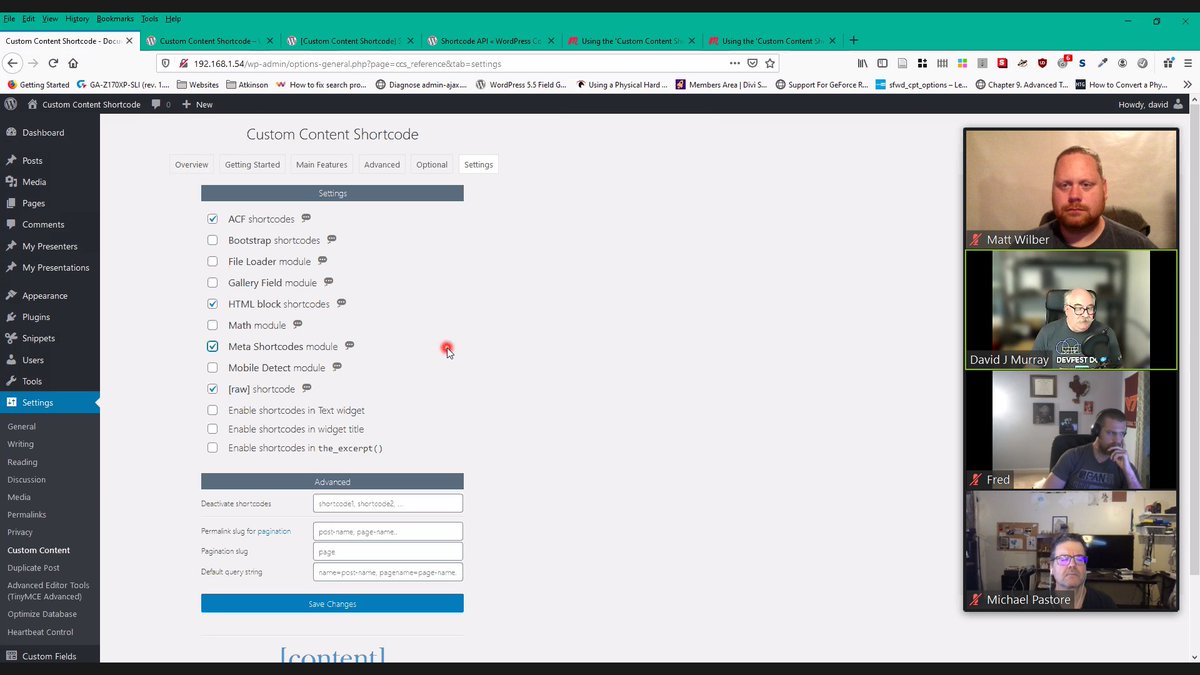The image size is (1200, 675).
Task: Enable the File Loader module checkbox
Action: pyautogui.click(x=212, y=261)
